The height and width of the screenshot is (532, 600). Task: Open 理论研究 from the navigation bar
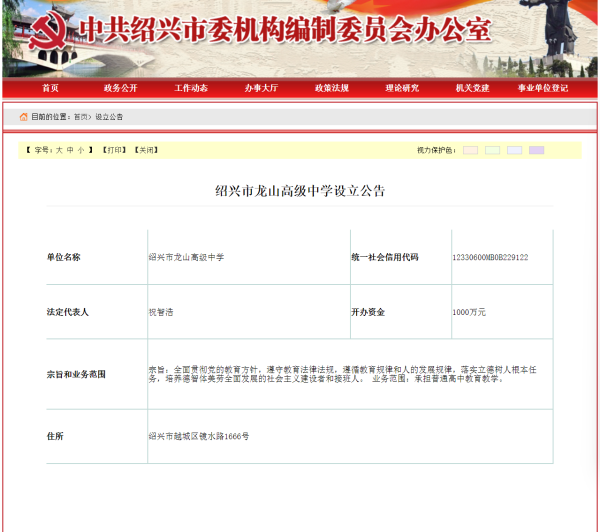point(402,88)
